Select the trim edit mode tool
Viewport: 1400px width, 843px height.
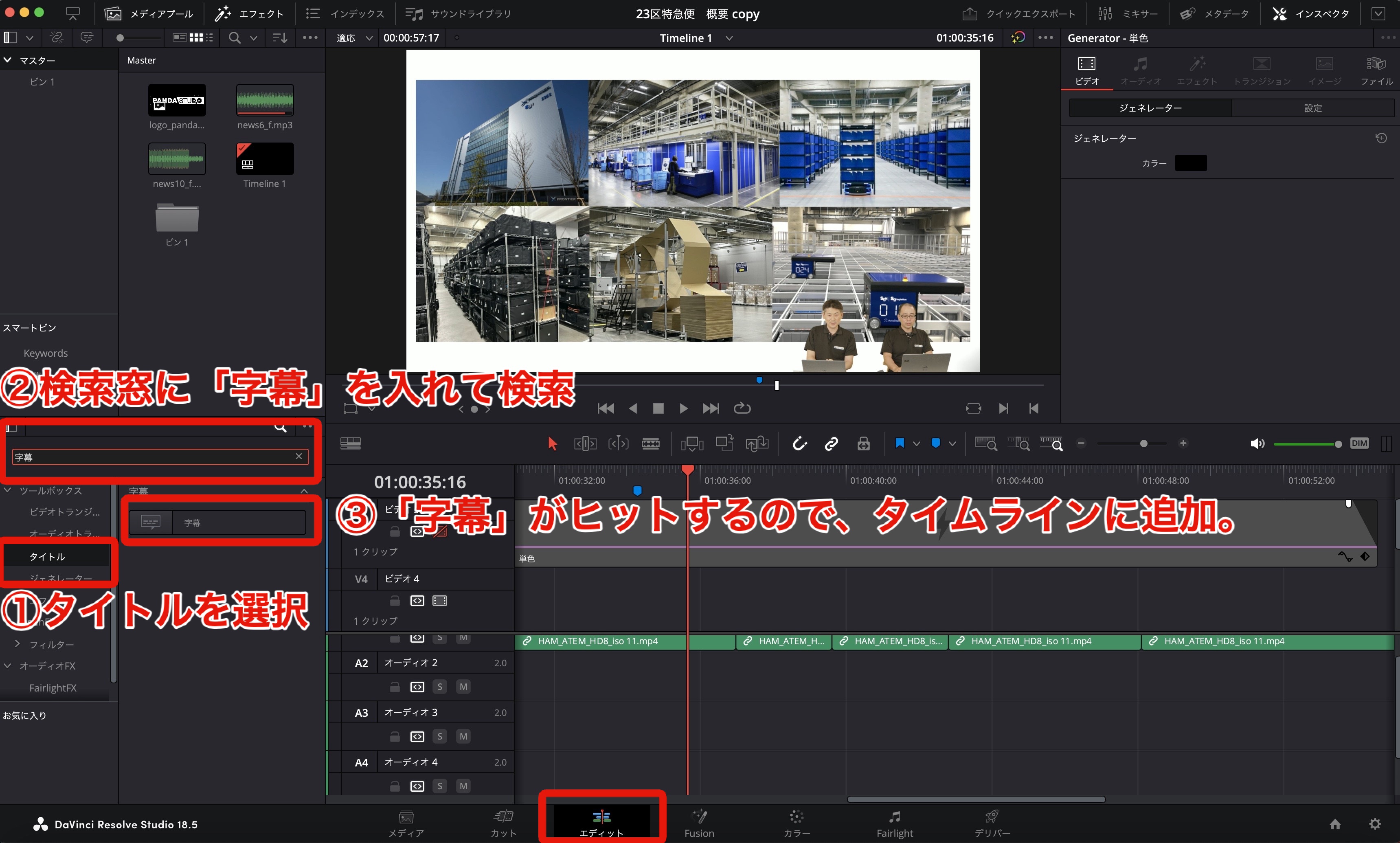tap(585, 443)
